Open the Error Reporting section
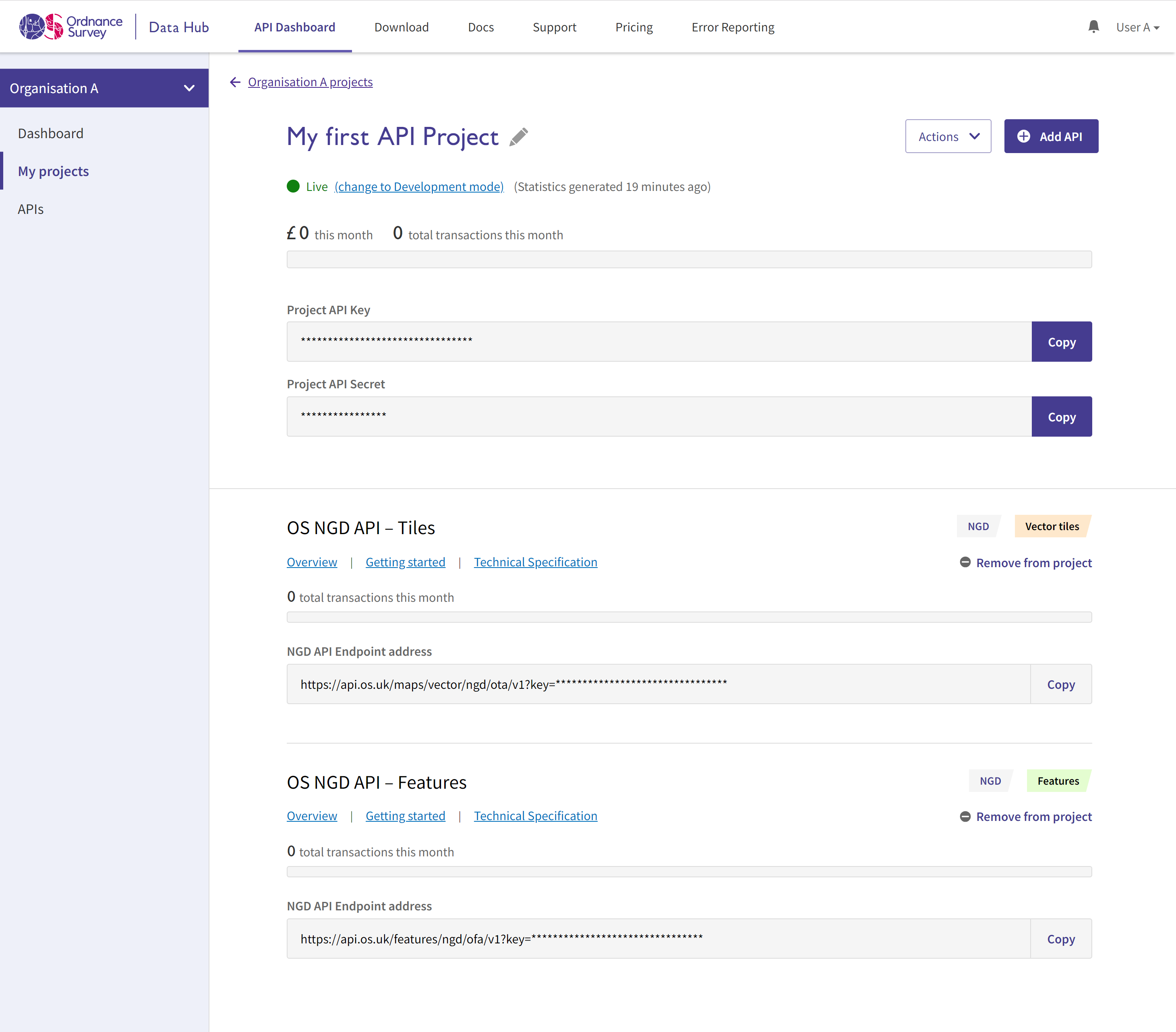 [733, 27]
